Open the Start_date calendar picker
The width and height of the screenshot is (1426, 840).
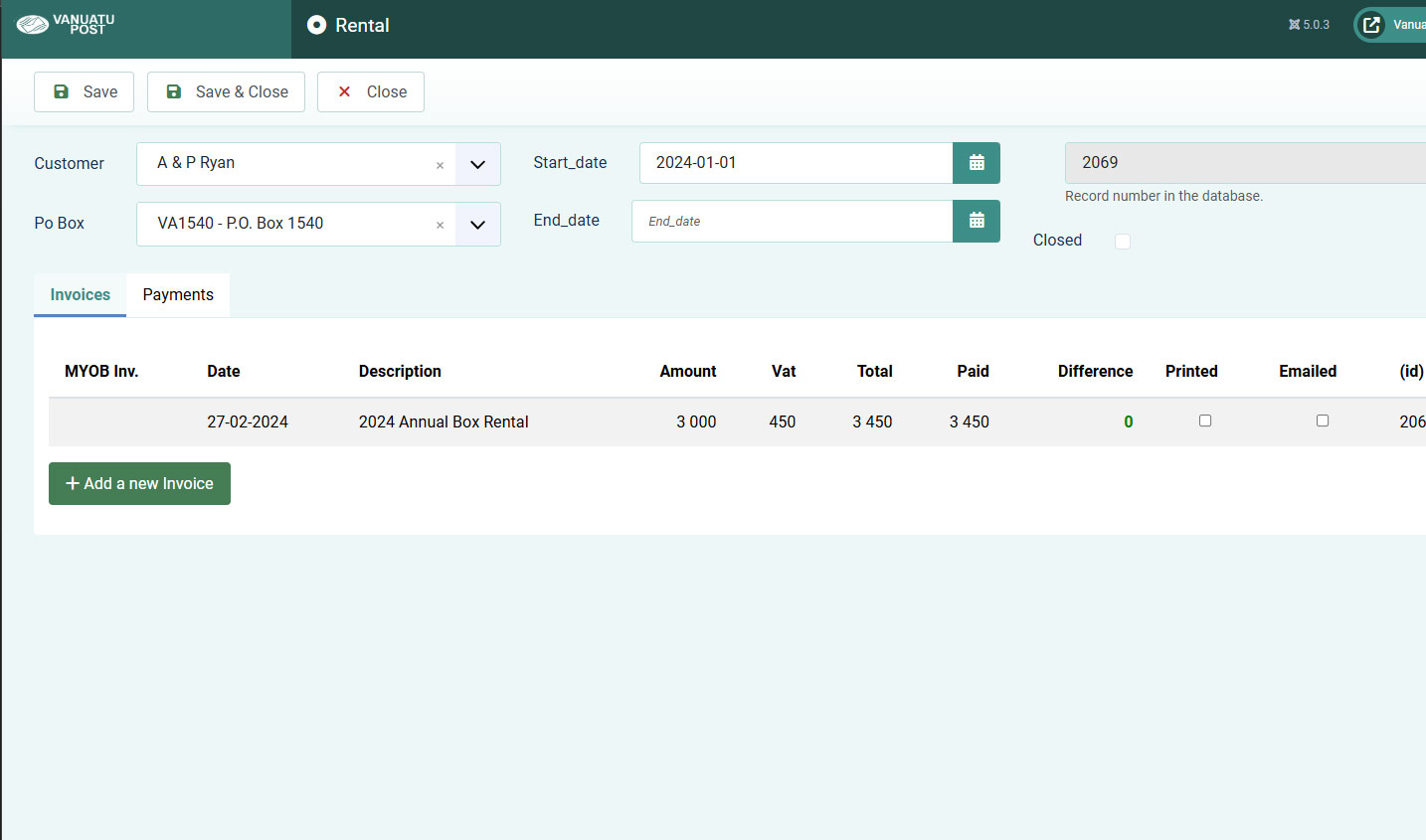976,163
